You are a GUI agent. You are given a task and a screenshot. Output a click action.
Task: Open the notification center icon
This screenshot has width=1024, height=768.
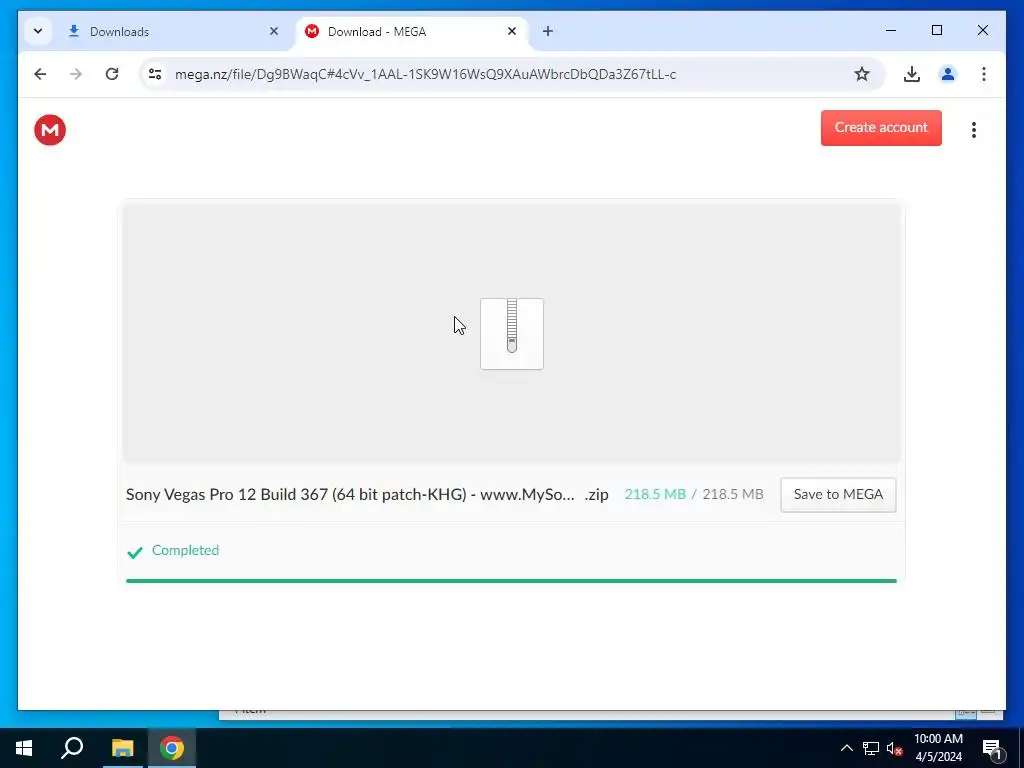(992, 748)
